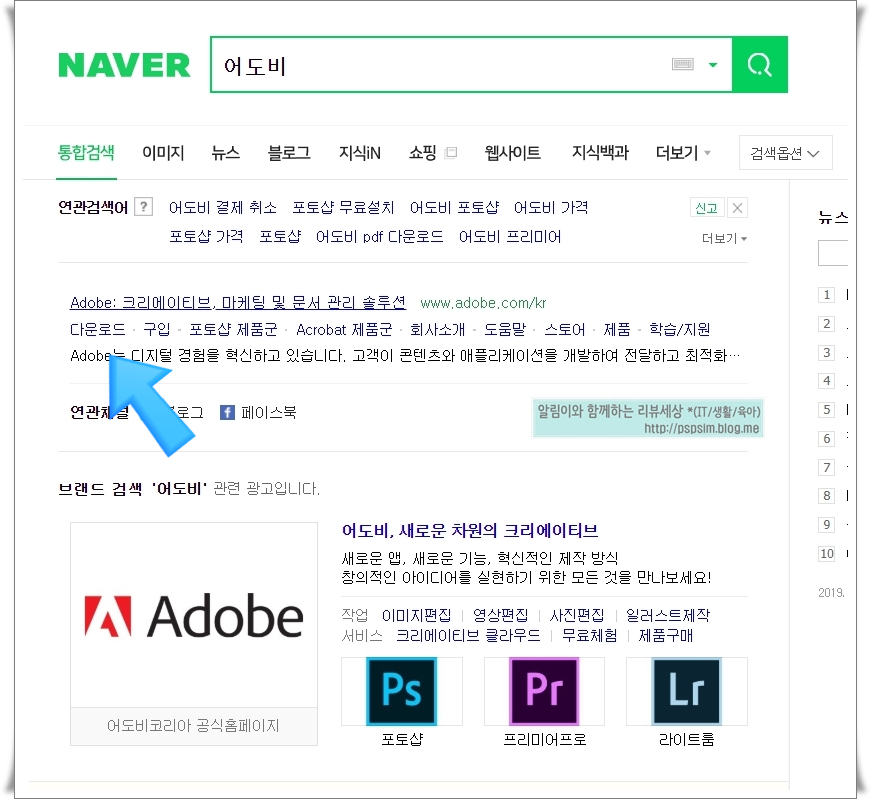Click the 스토어 sublink
Image resolution: width=871 pixels, height=799 pixels.
pyautogui.click(x=564, y=329)
